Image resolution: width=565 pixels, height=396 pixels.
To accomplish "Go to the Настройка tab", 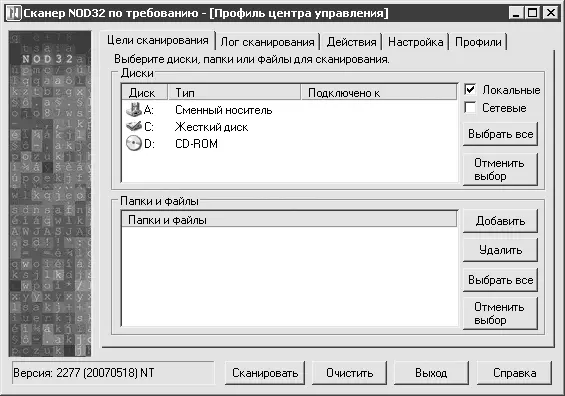I will [415, 42].
